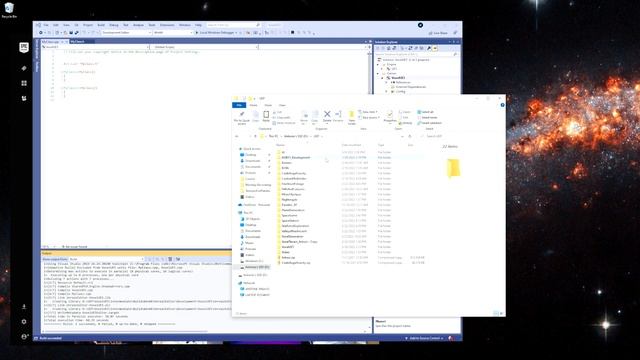Click the grid library icon in launcher sidebar
640x360 pixels.
(24, 83)
